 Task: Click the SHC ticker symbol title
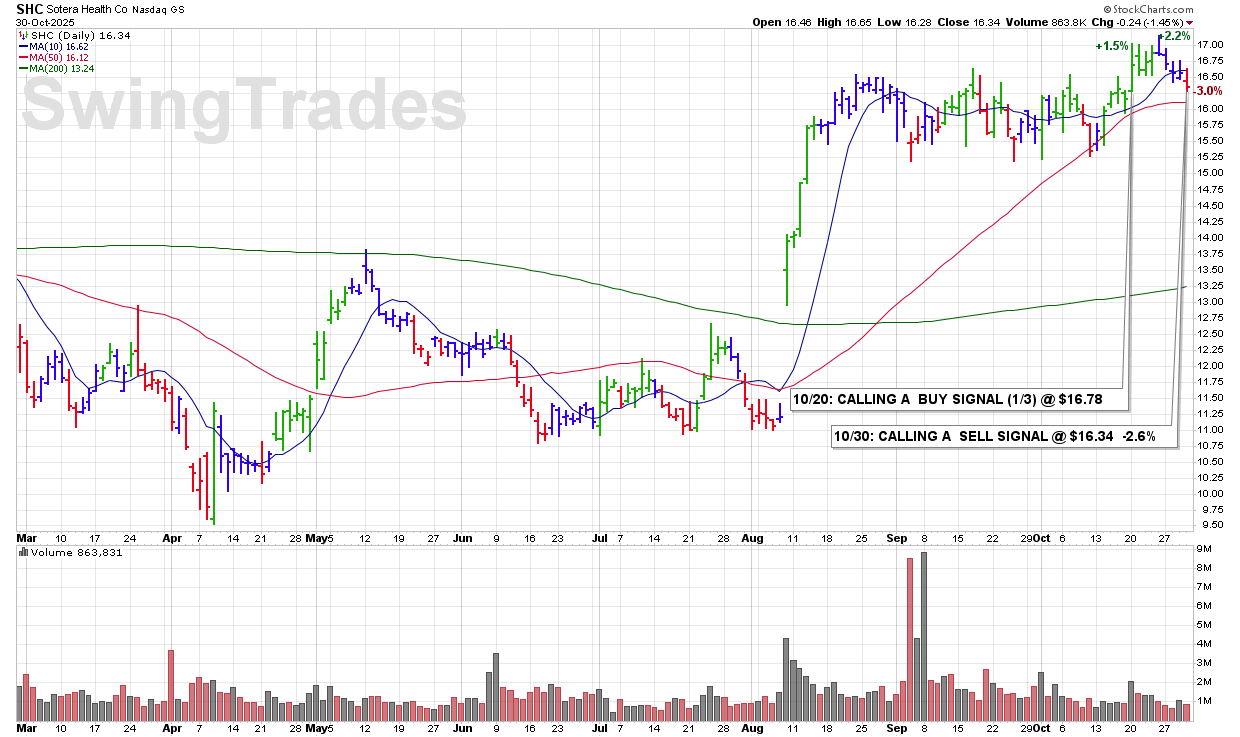[x=30, y=7]
